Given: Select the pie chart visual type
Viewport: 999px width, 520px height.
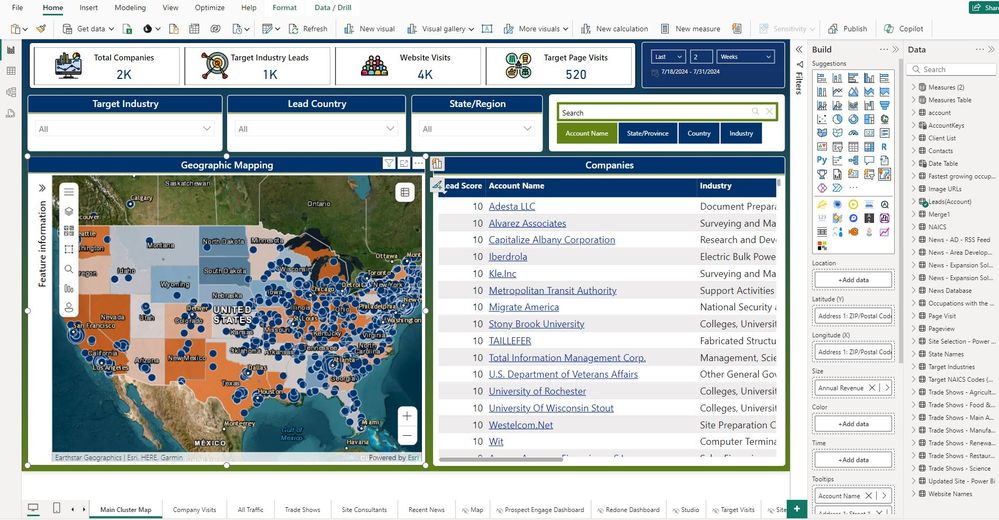Looking at the screenshot, I should click(837, 119).
